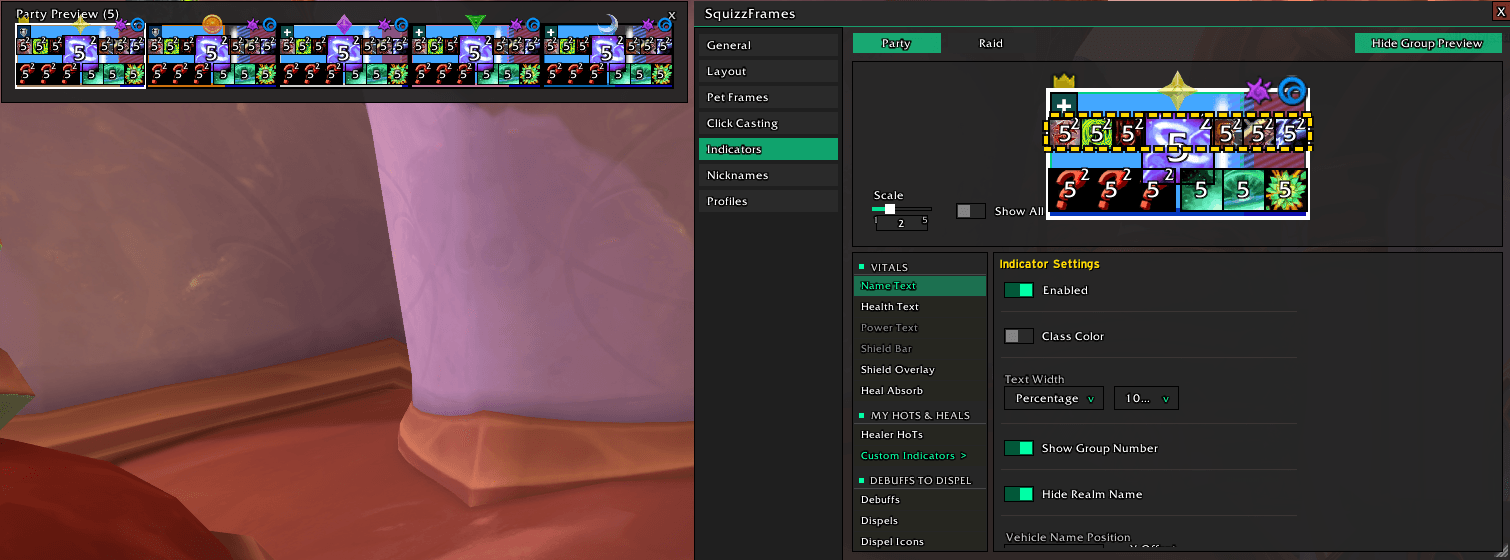Toggle the Hide Realm Name switch
1510x560 pixels.
[x=1018, y=494]
